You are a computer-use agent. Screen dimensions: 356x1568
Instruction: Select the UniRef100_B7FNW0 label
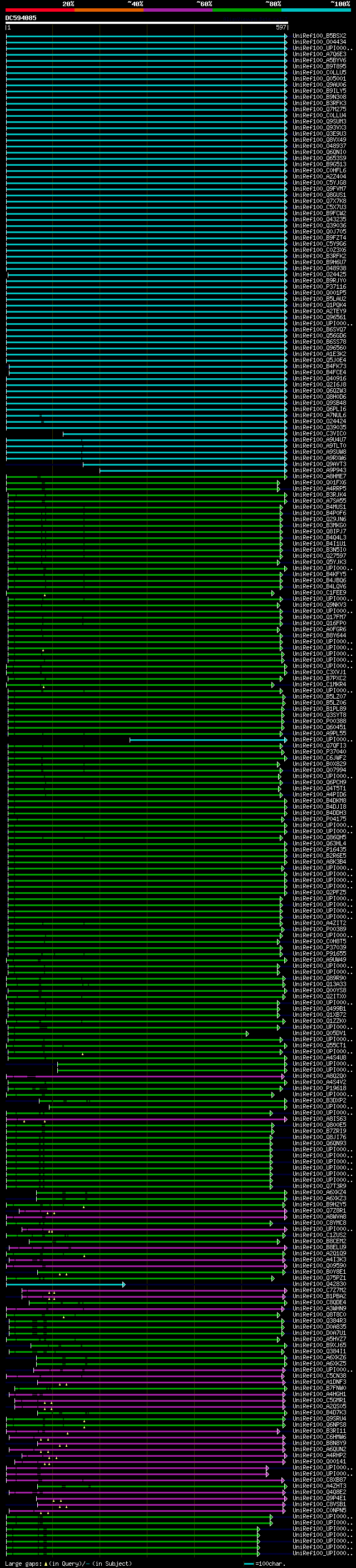pyautogui.click(x=319, y=1388)
